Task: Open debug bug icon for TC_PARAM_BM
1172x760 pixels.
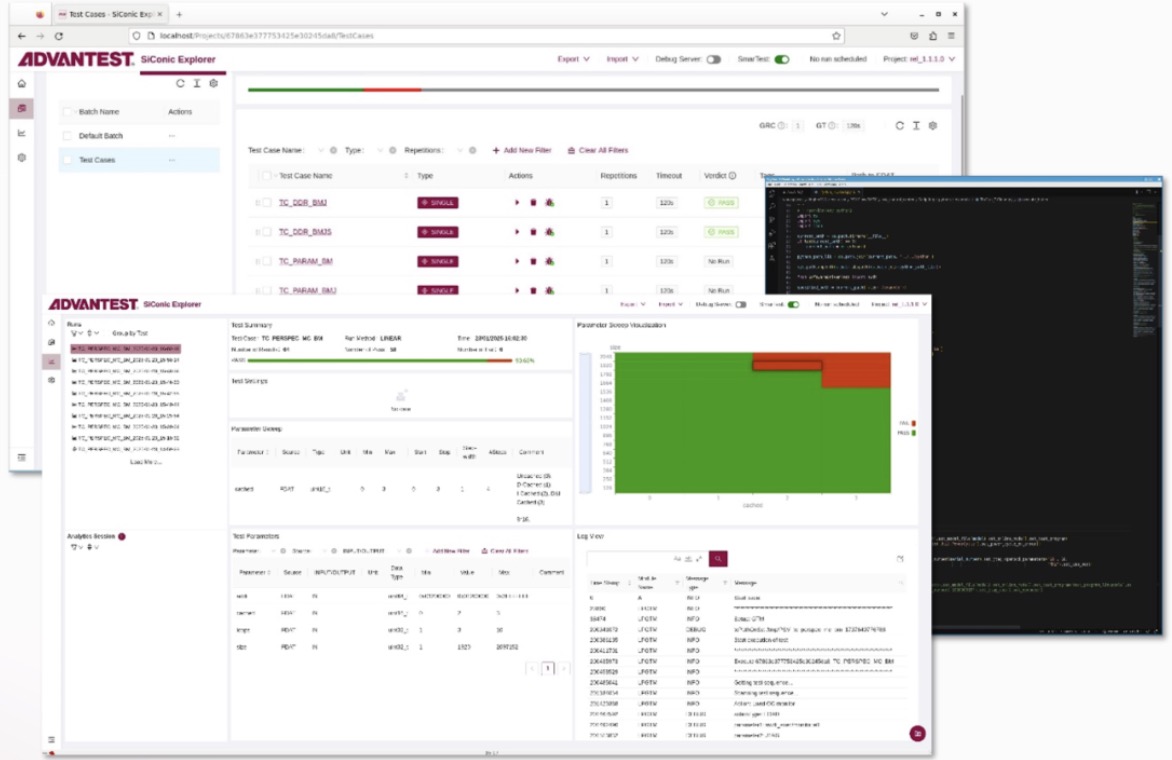Action: pyautogui.click(x=549, y=262)
